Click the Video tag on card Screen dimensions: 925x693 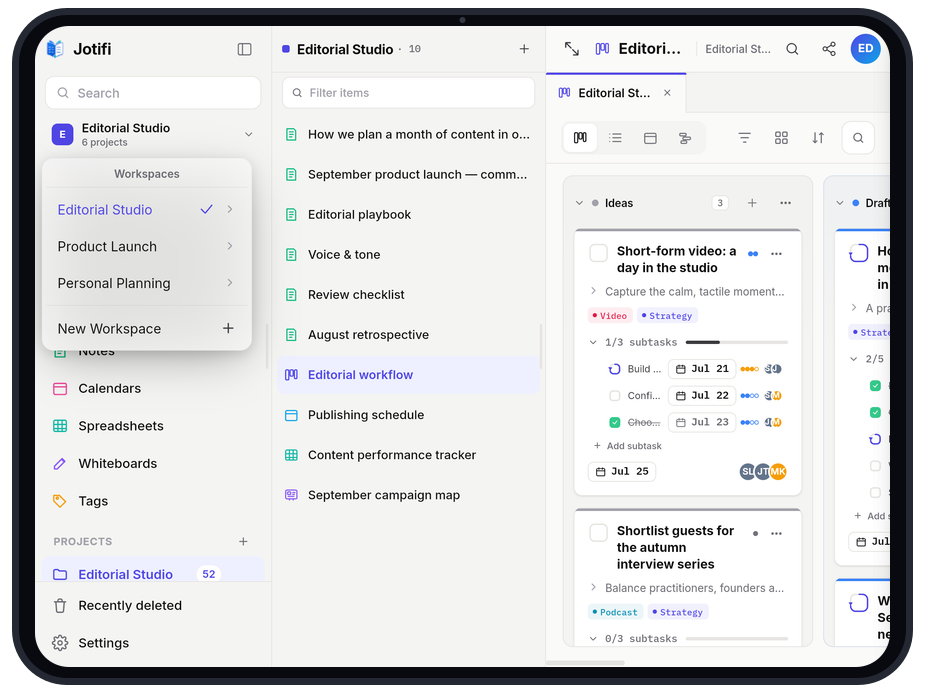coord(610,316)
